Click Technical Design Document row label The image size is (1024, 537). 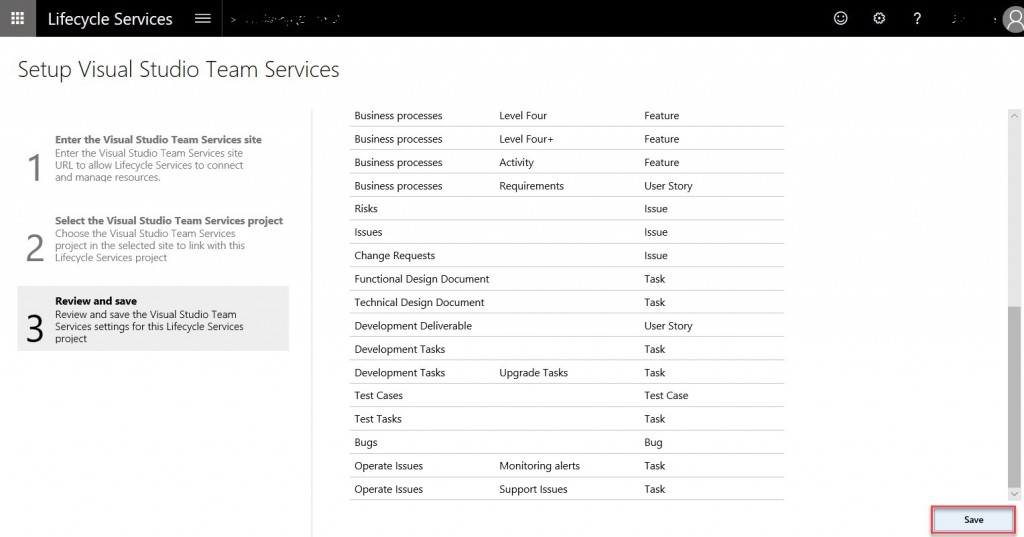tap(419, 302)
